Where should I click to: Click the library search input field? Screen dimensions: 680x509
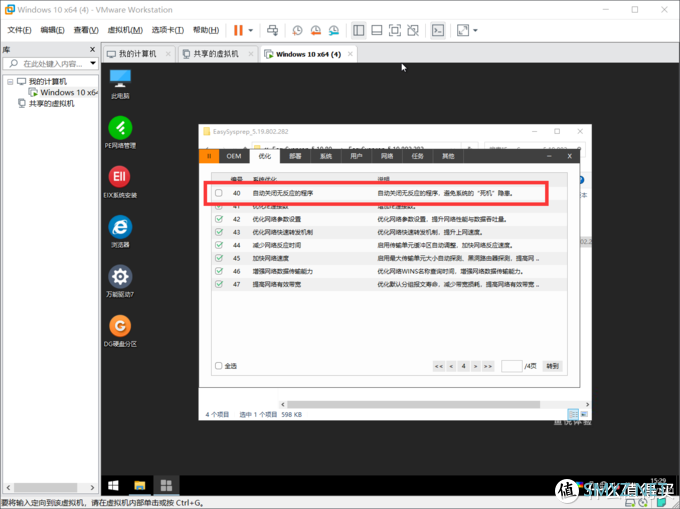point(50,64)
